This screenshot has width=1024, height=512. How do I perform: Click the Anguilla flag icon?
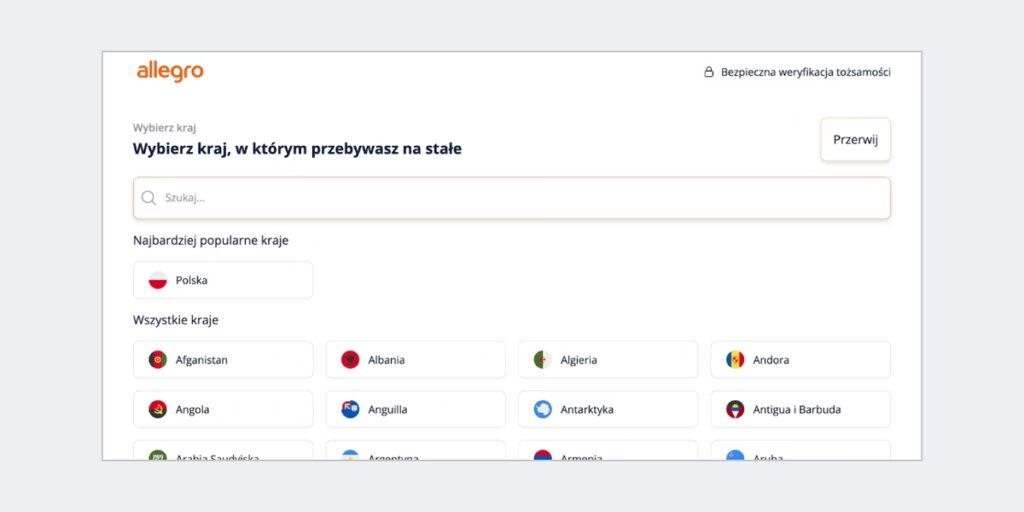[350, 410]
